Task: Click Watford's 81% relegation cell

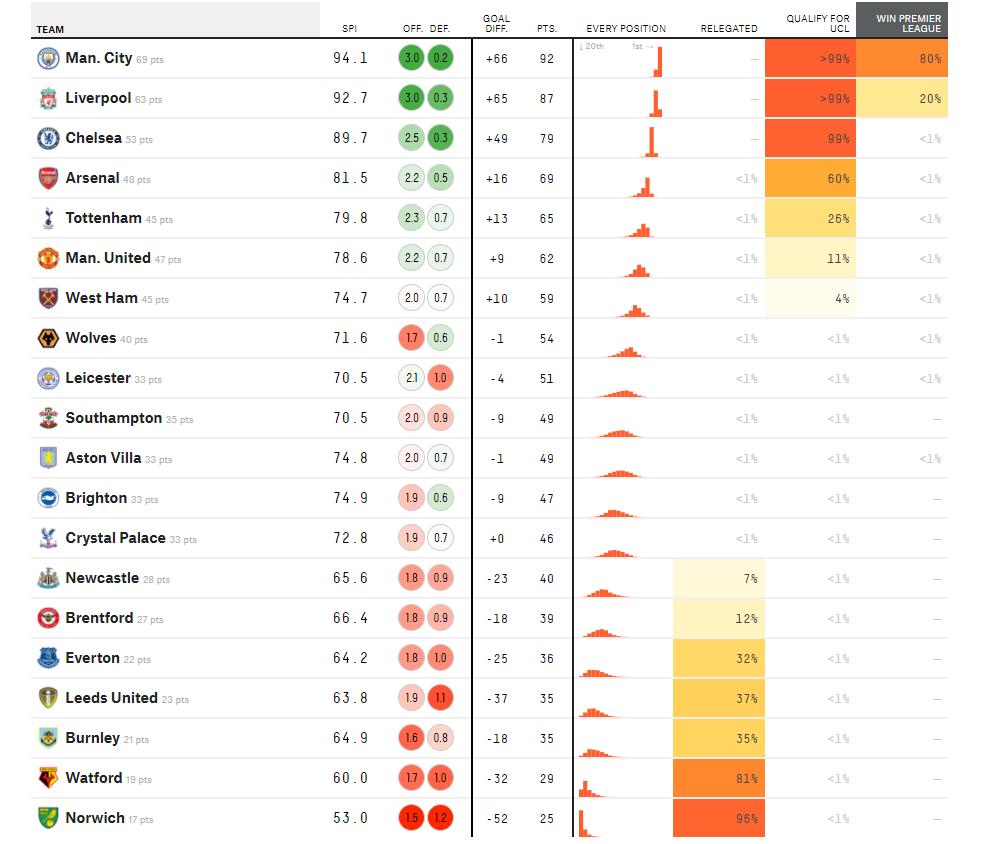Action: point(719,779)
